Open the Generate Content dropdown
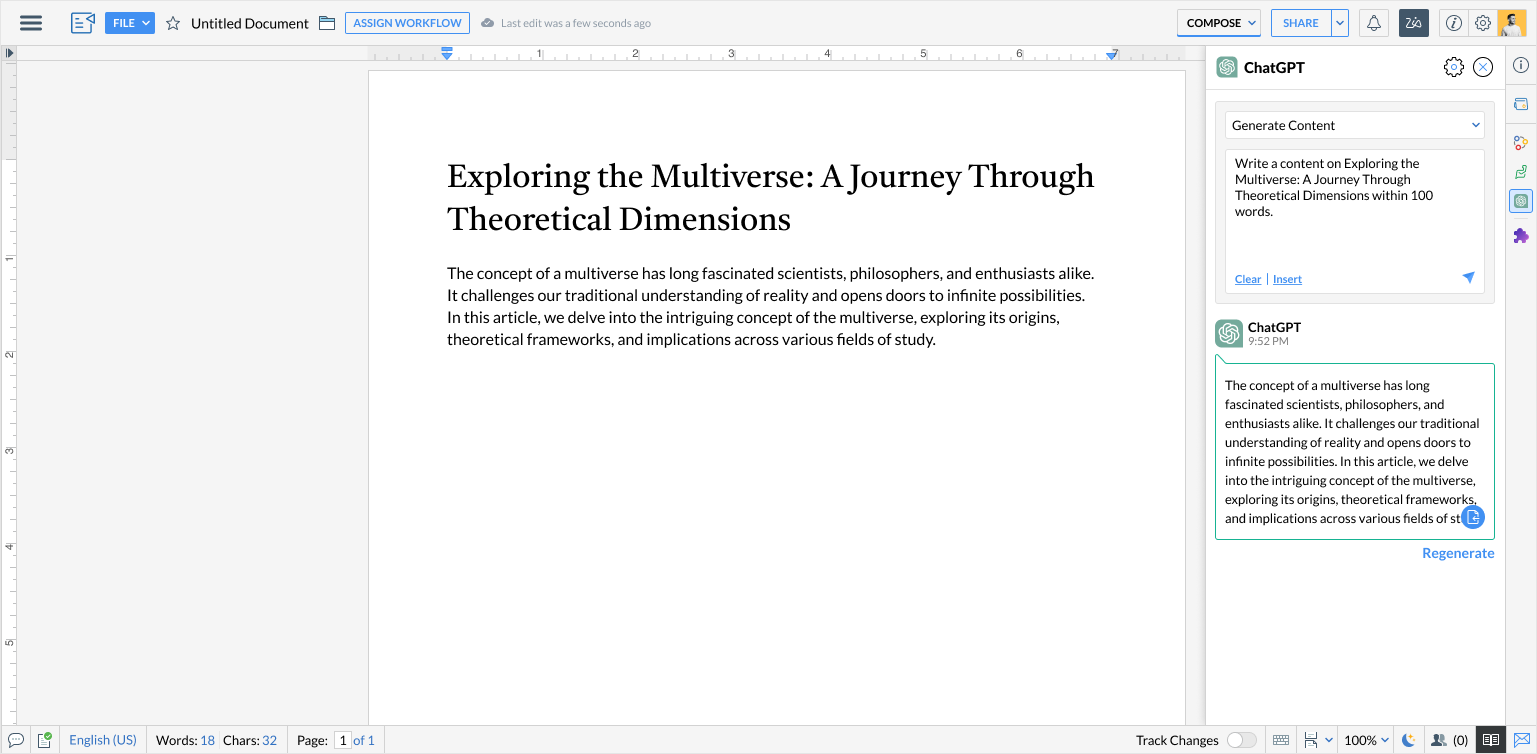1537x754 pixels. [x=1355, y=125]
